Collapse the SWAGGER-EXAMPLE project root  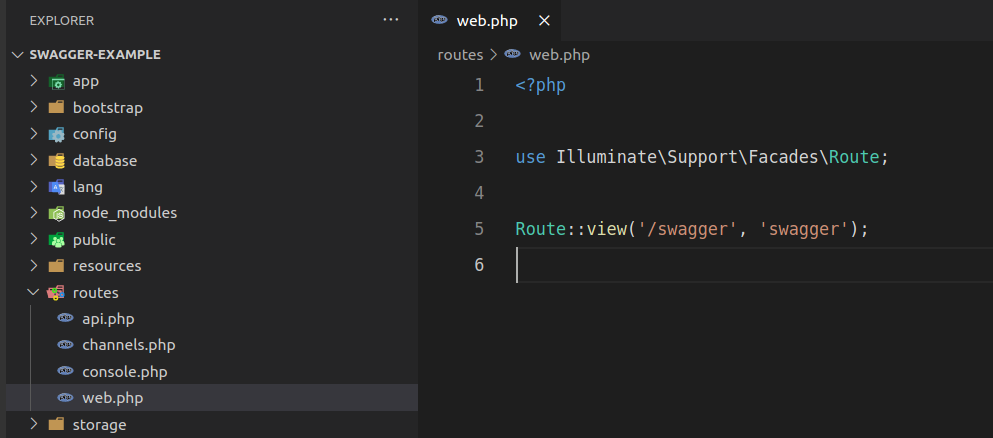click(x=17, y=55)
